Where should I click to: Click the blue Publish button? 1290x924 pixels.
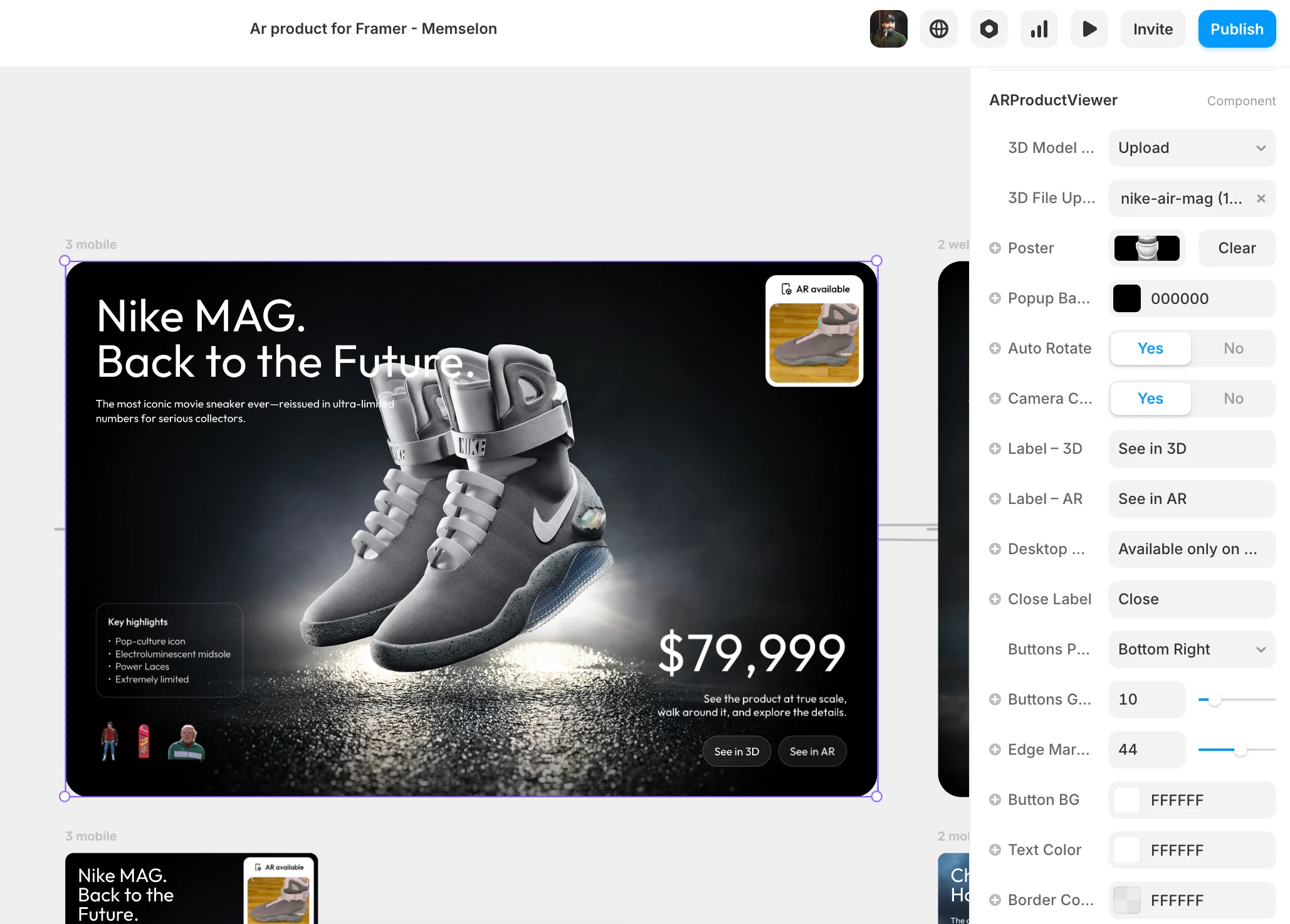(1236, 29)
